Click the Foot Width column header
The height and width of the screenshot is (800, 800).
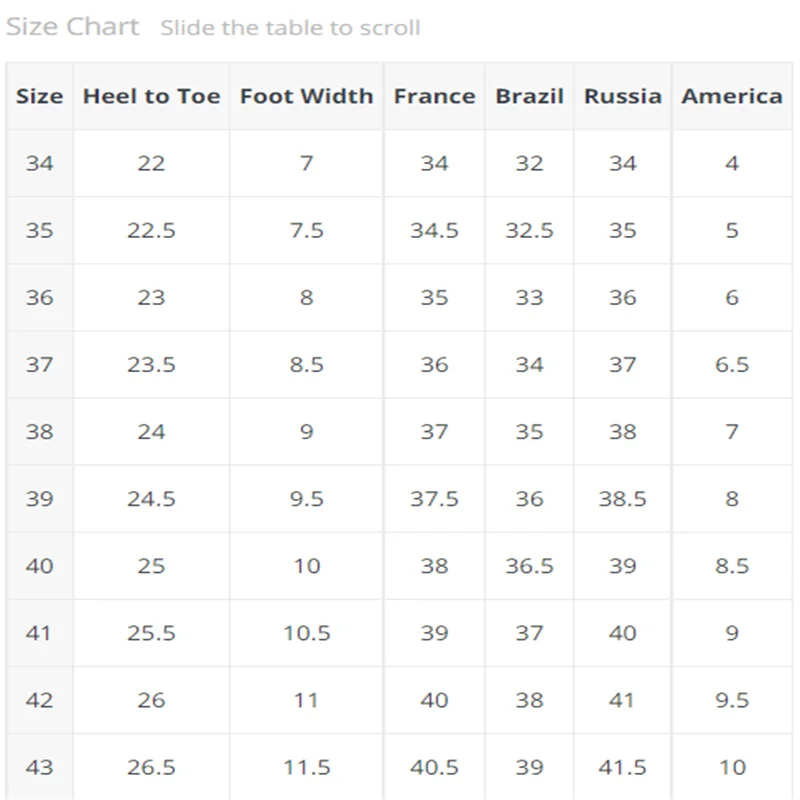click(x=306, y=96)
